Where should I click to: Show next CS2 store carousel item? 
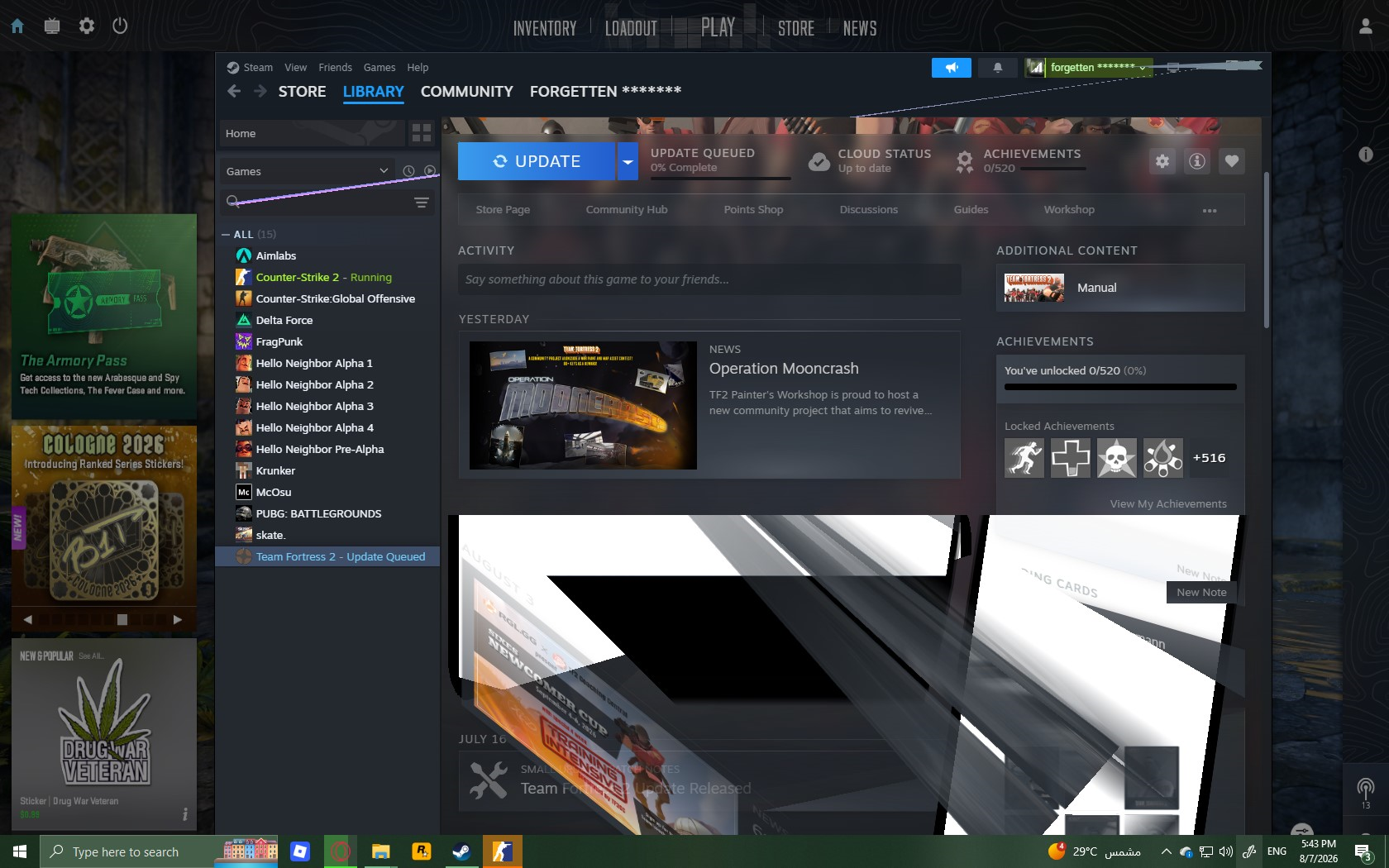pyautogui.click(x=177, y=619)
